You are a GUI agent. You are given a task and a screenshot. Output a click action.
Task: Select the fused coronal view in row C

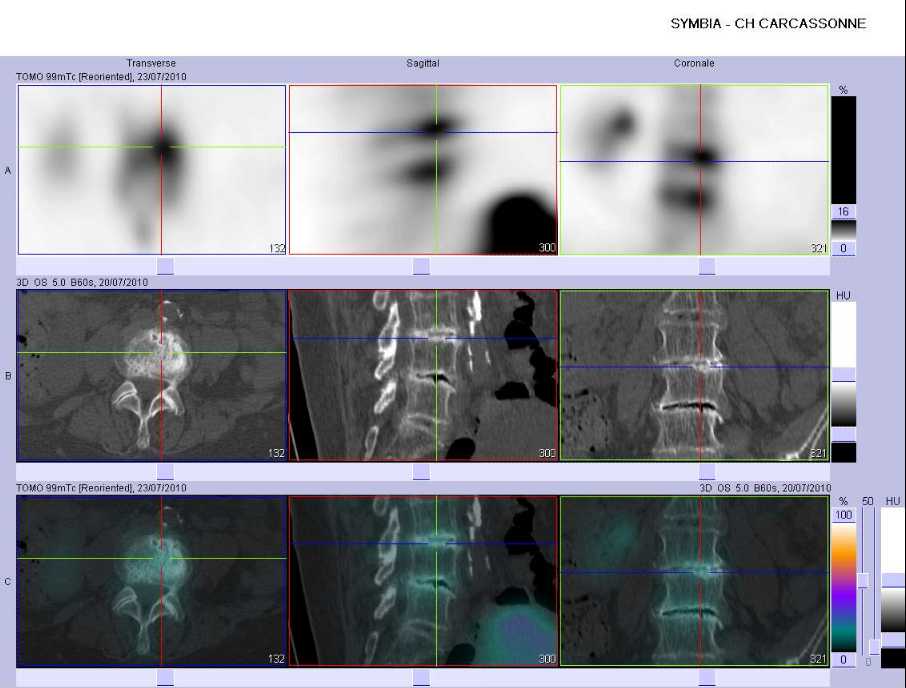click(x=694, y=581)
